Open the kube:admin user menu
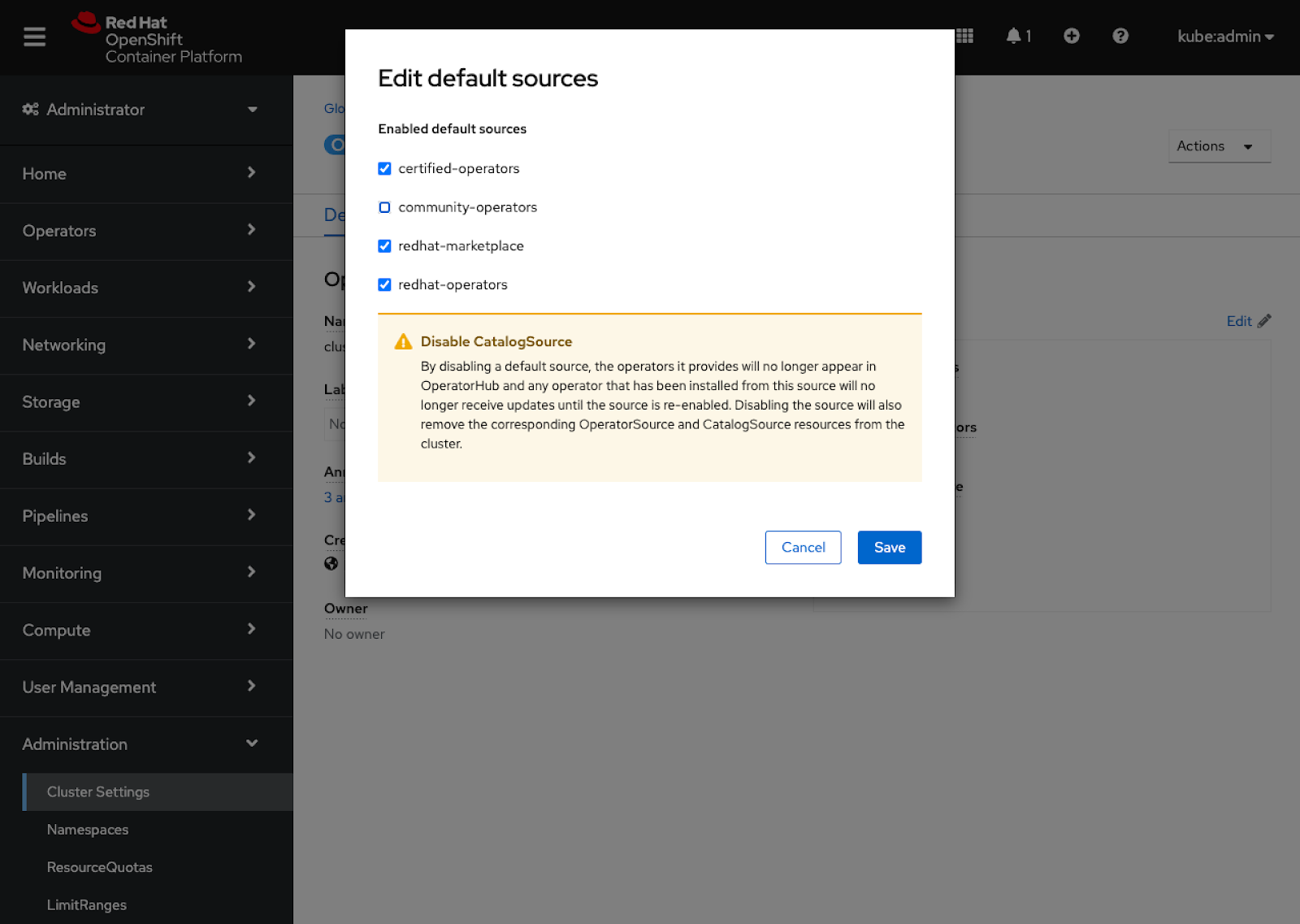 pos(1225,37)
